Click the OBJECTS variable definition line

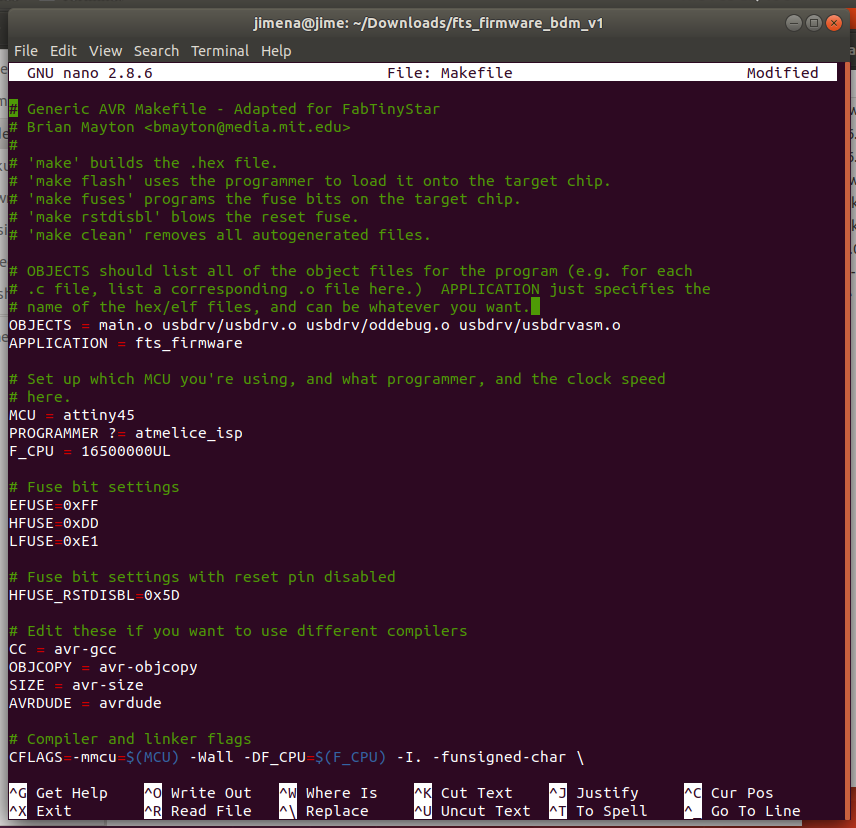tap(314, 325)
